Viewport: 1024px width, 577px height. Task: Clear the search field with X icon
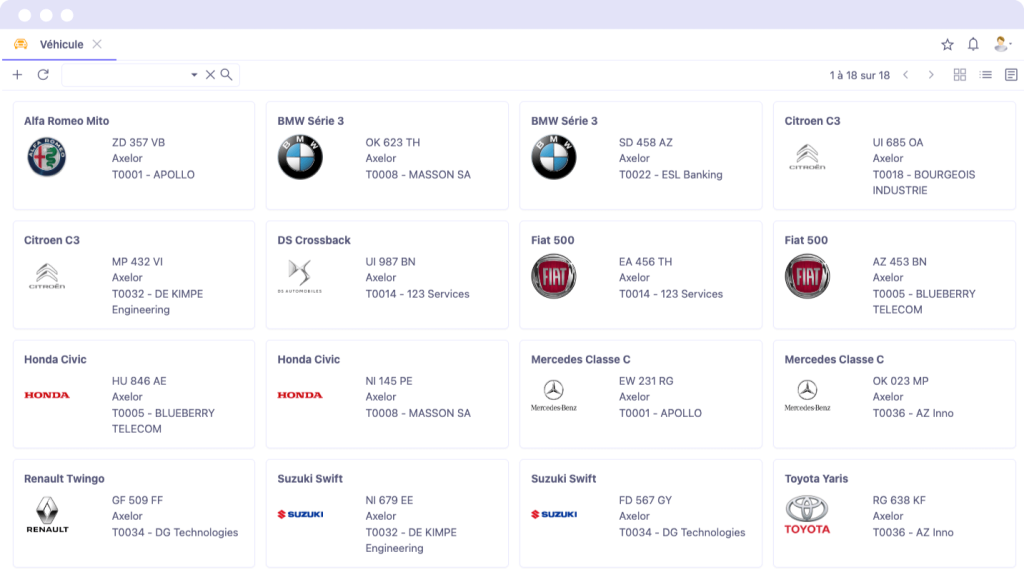tap(210, 75)
